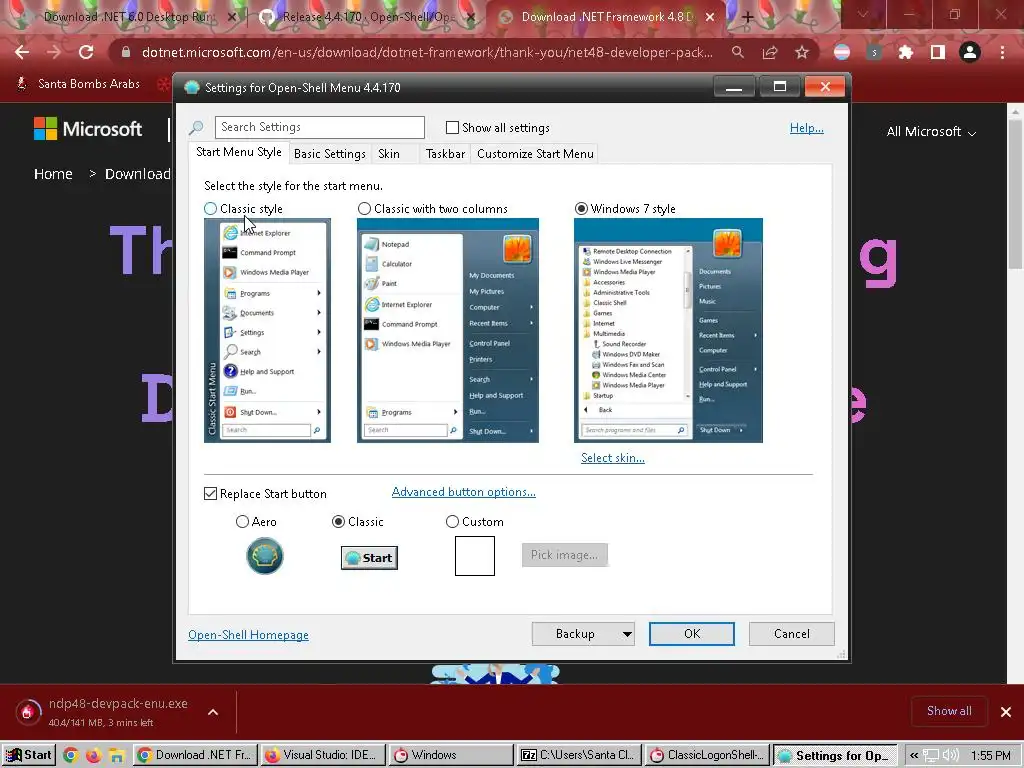Open the Chrome extensions puzzle icon
The image size is (1024, 768).
pyautogui.click(x=905, y=52)
